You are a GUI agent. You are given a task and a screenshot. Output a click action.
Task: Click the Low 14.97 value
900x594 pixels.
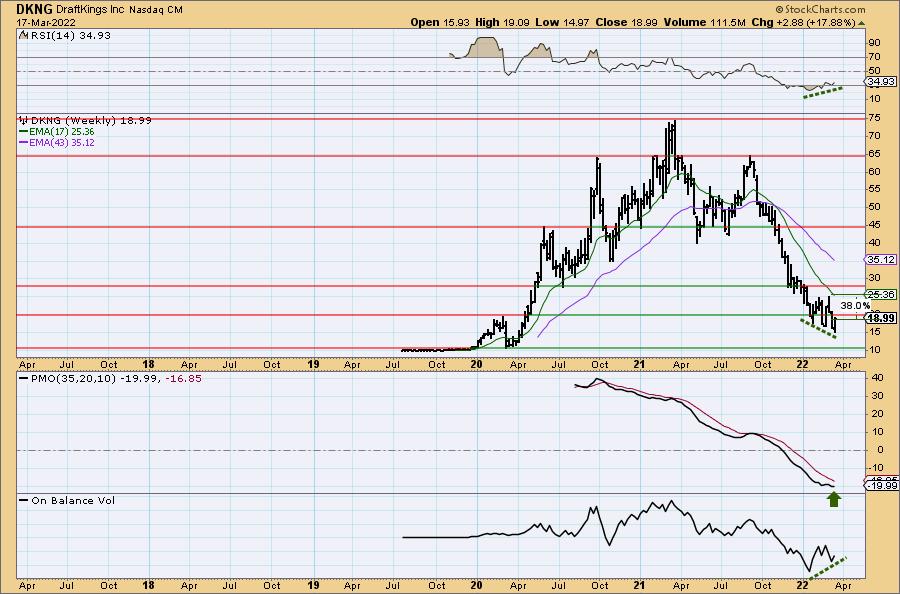point(562,22)
